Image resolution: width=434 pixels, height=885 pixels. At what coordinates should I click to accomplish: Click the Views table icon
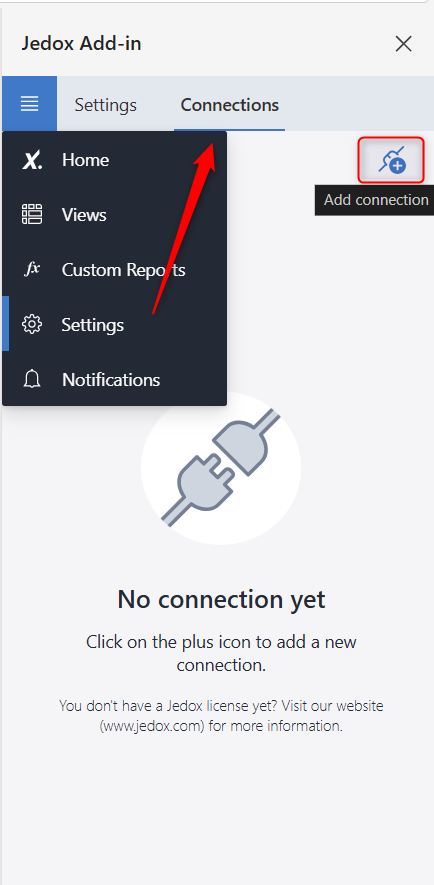point(32,215)
